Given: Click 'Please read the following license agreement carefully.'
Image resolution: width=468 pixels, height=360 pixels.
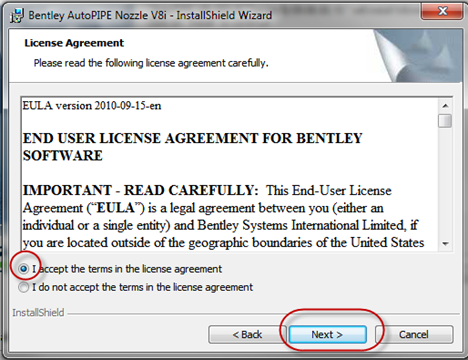Looking at the screenshot, I should (151, 63).
